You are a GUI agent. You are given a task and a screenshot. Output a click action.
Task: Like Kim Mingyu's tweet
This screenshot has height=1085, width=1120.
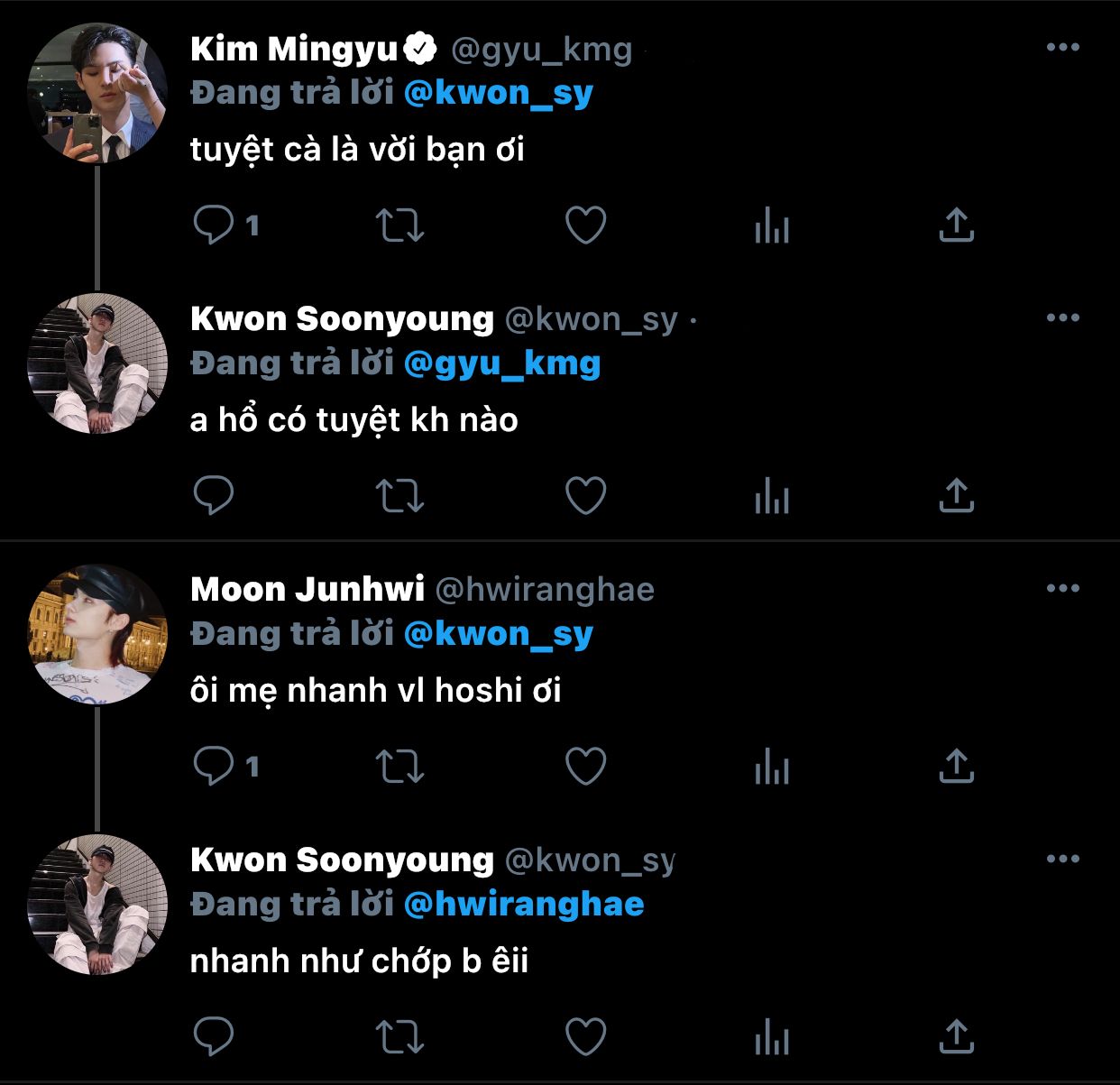(585, 225)
